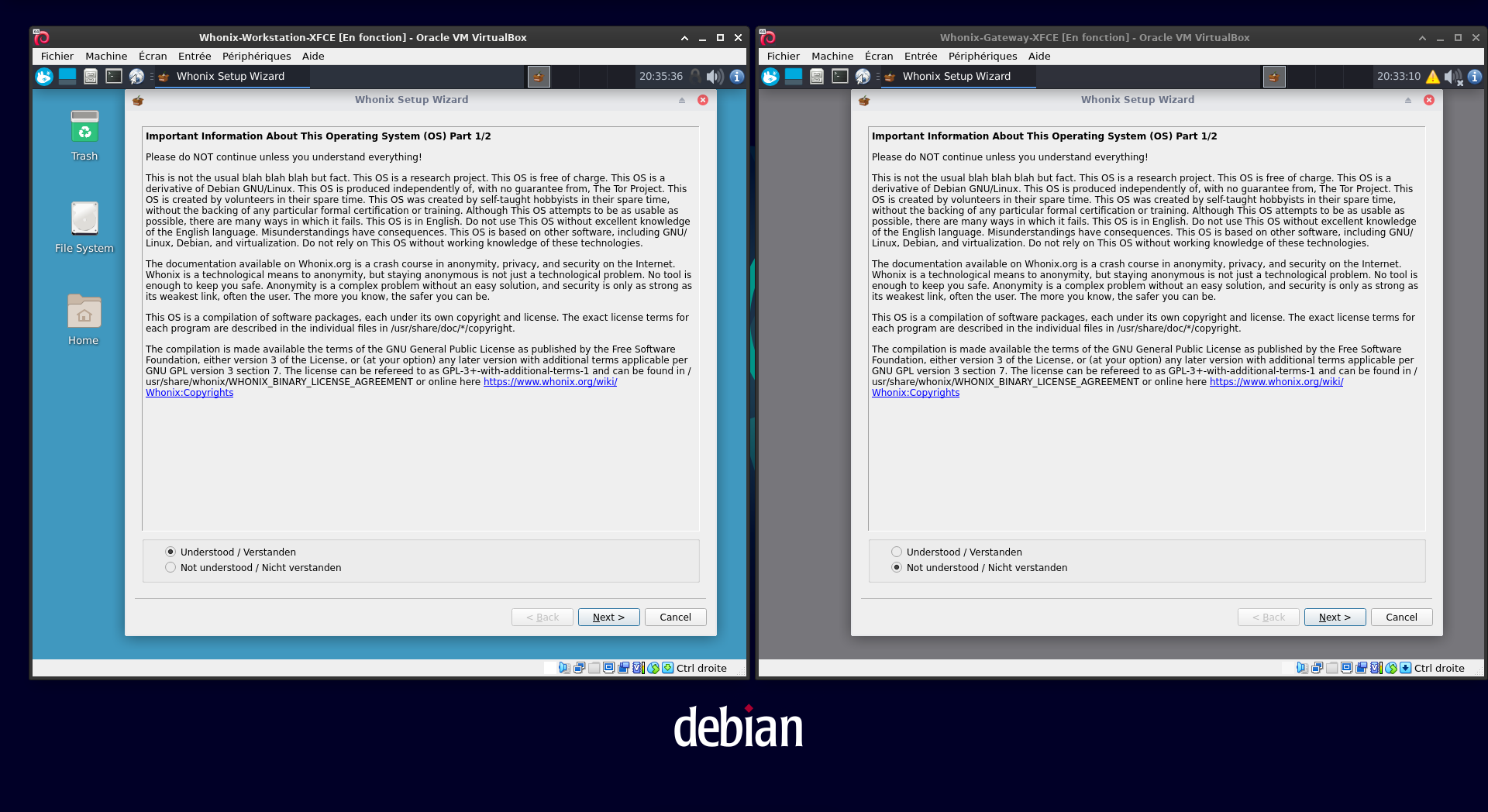The width and height of the screenshot is (1488, 812).
Task: Click Cancel button in Workstation wizard
Action: coord(675,617)
